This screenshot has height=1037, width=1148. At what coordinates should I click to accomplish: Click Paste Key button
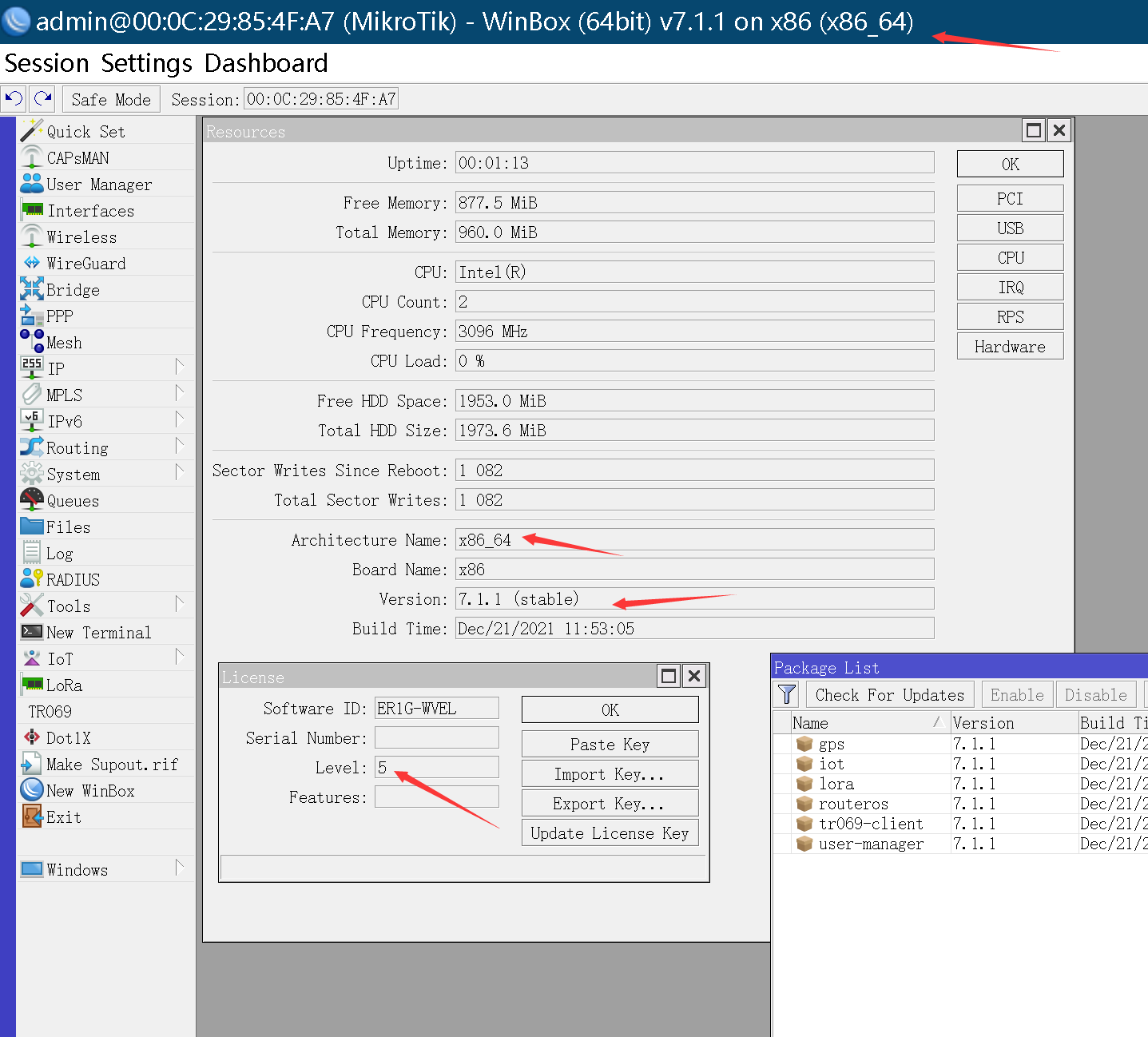pyautogui.click(x=610, y=744)
